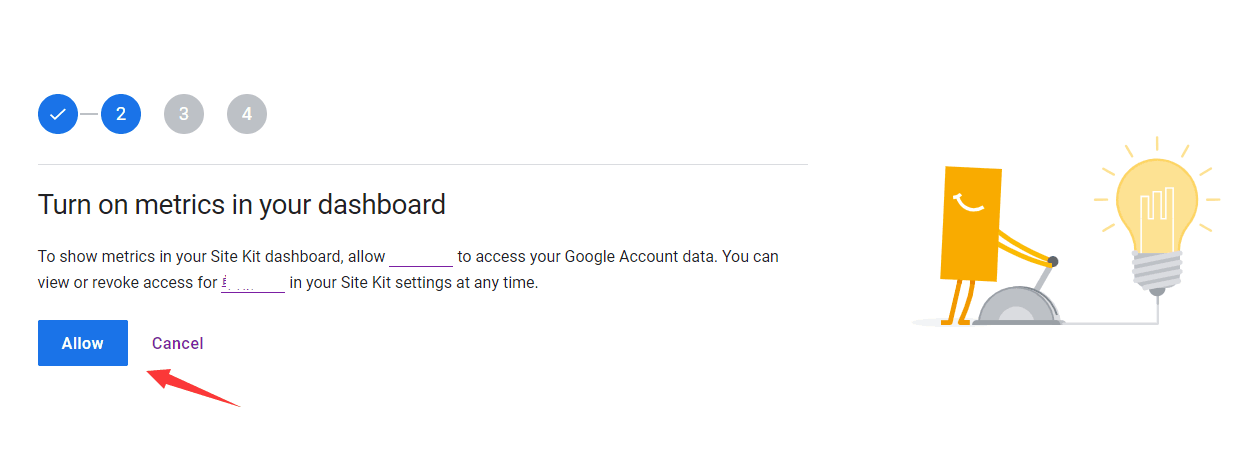The image size is (1244, 453).
Task: Click the purple Cancel link
Action: pos(177,343)
